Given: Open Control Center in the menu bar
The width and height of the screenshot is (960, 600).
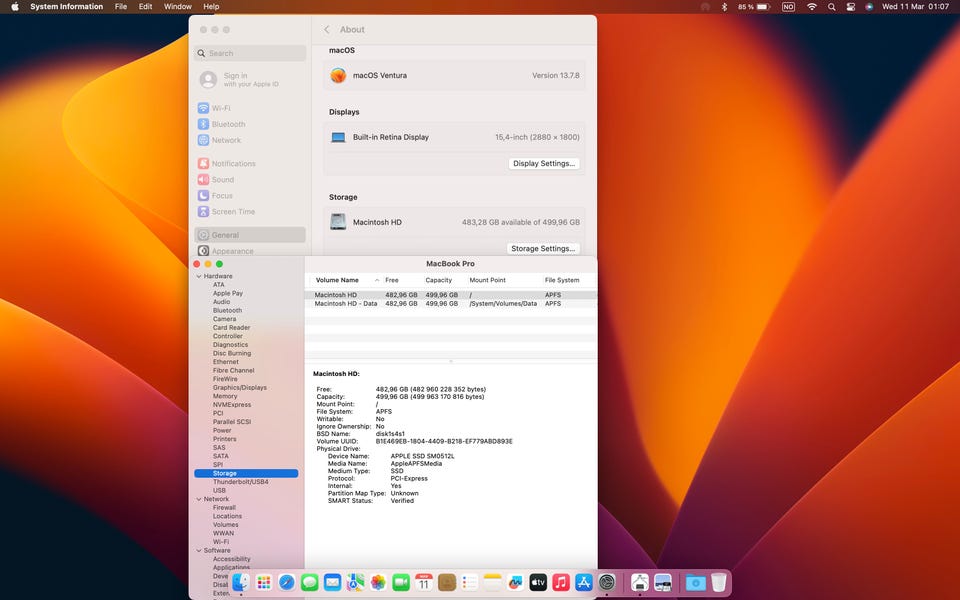Looking at the screenshot, I should coord(851,7).
